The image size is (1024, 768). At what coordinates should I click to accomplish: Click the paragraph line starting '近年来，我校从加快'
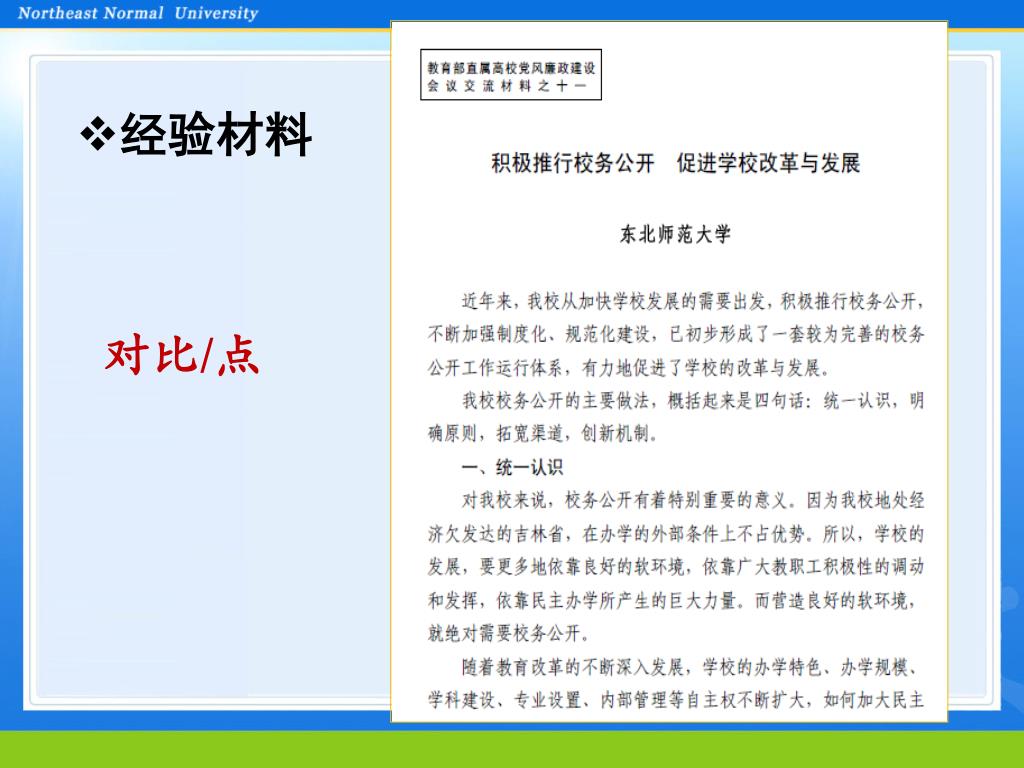[x=693, y=301]
